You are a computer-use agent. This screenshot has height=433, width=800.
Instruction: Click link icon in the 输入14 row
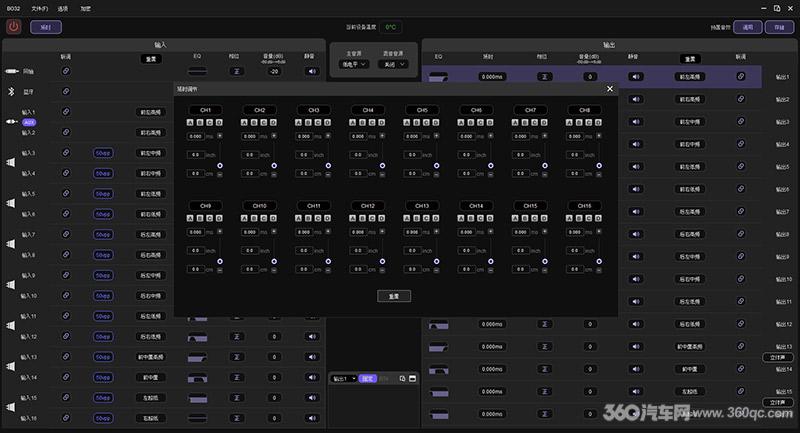coord(66,377)
